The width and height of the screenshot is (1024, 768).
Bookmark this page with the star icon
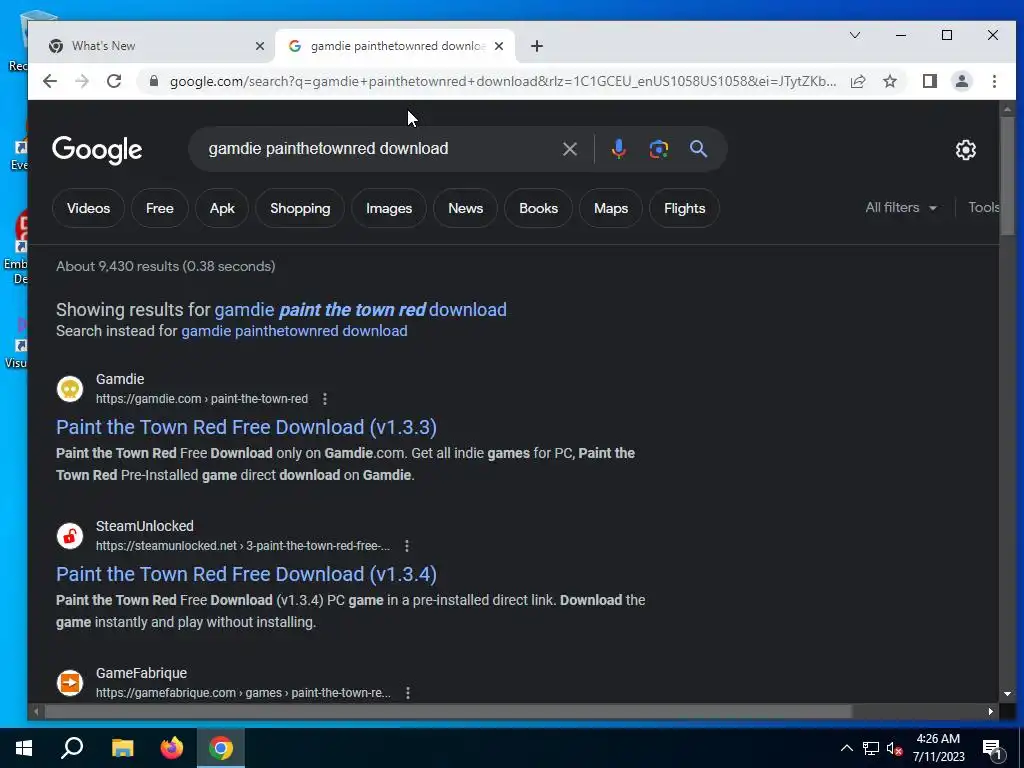pos(889,81)
